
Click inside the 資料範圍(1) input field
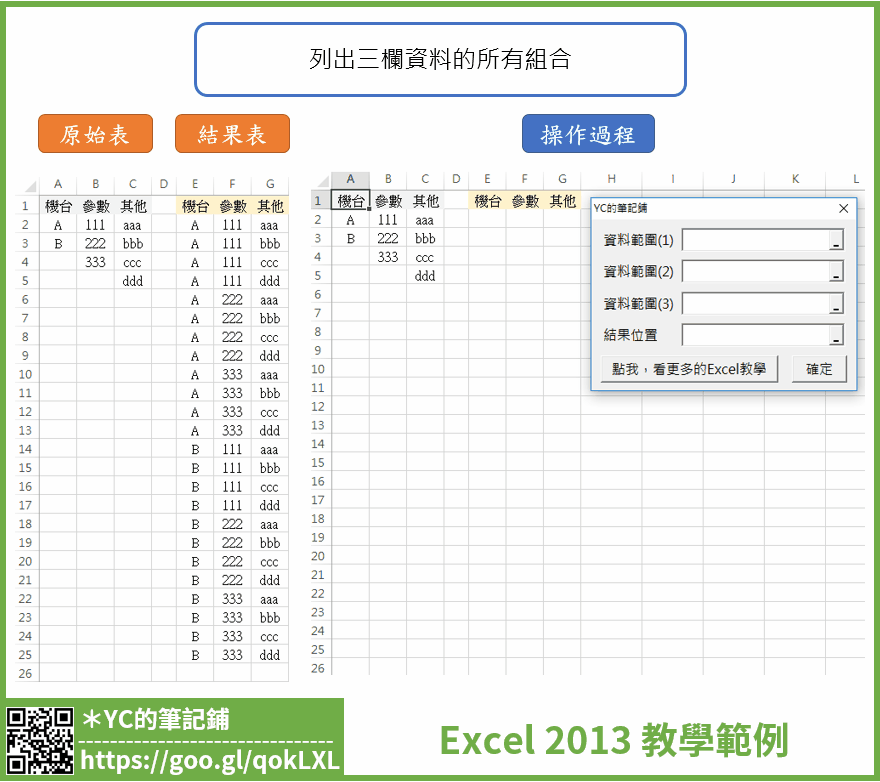755,240
